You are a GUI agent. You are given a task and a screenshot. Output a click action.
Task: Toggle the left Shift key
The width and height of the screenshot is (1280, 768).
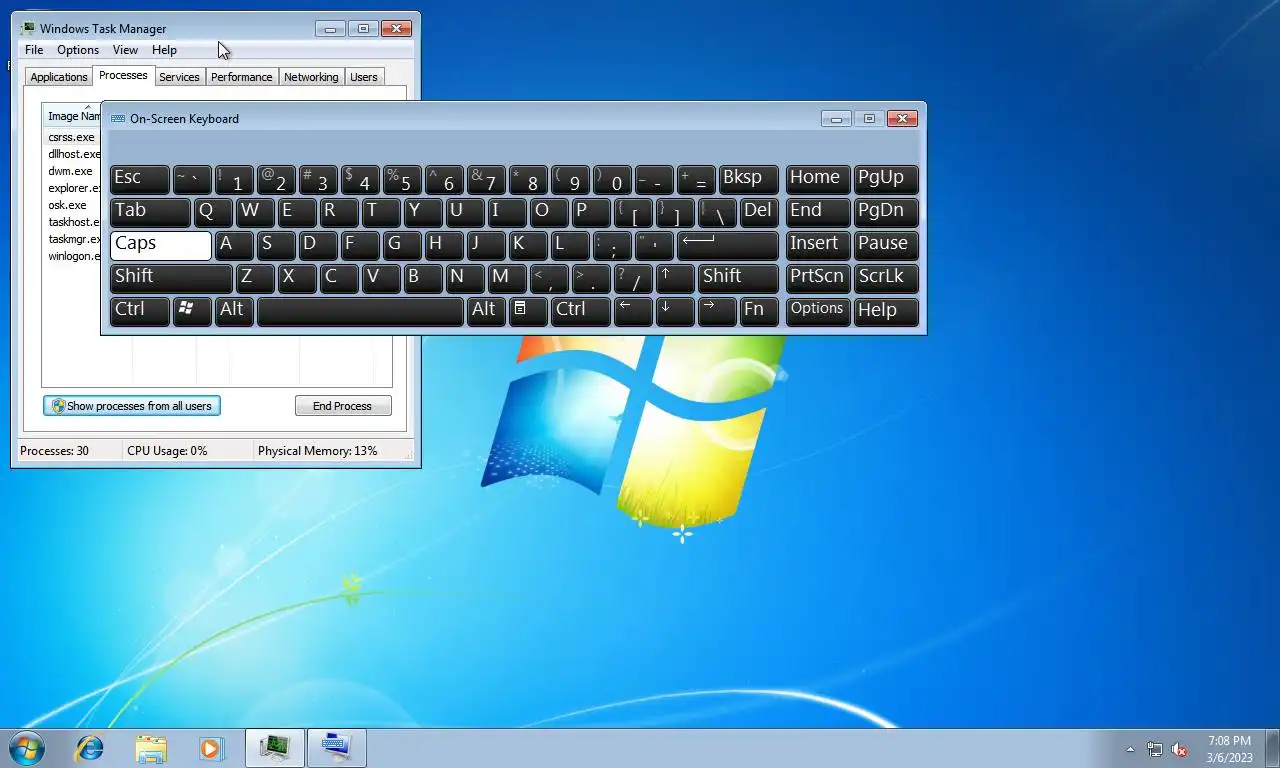171,277
